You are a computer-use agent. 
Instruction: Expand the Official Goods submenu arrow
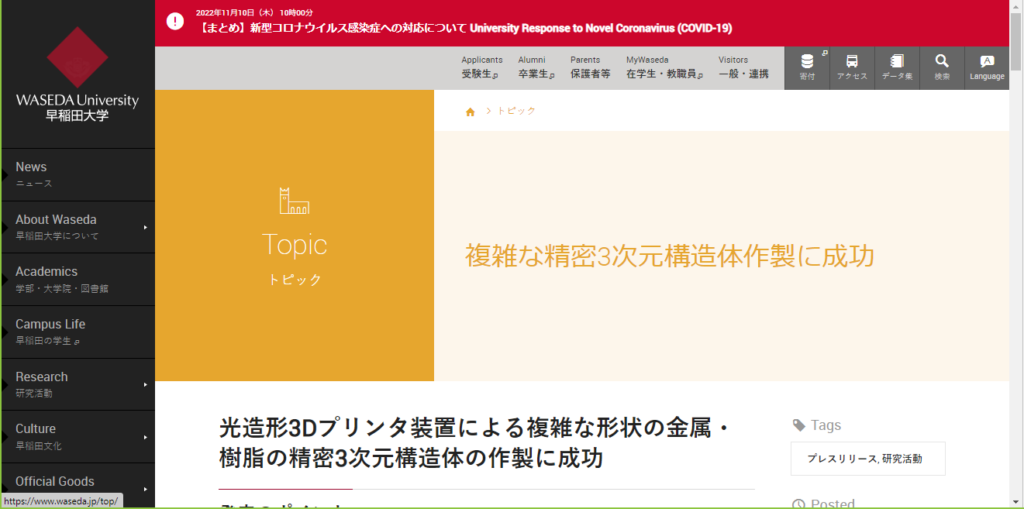(145, 489)
